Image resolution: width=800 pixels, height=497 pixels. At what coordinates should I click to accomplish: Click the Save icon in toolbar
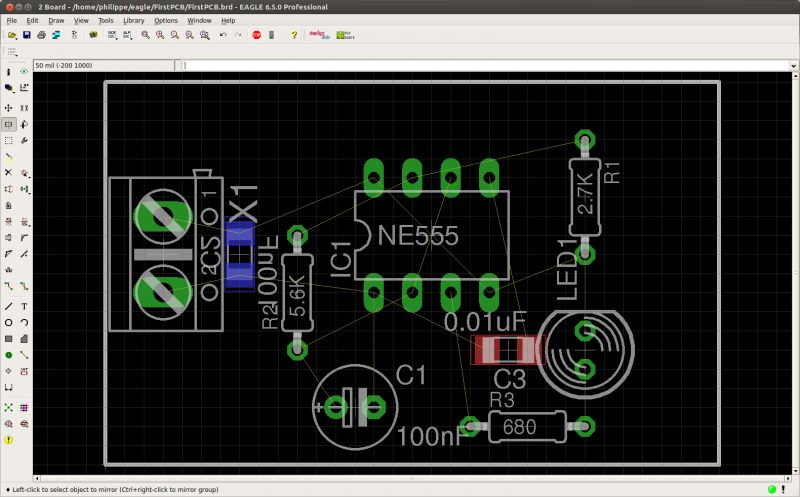pos(27,35)
